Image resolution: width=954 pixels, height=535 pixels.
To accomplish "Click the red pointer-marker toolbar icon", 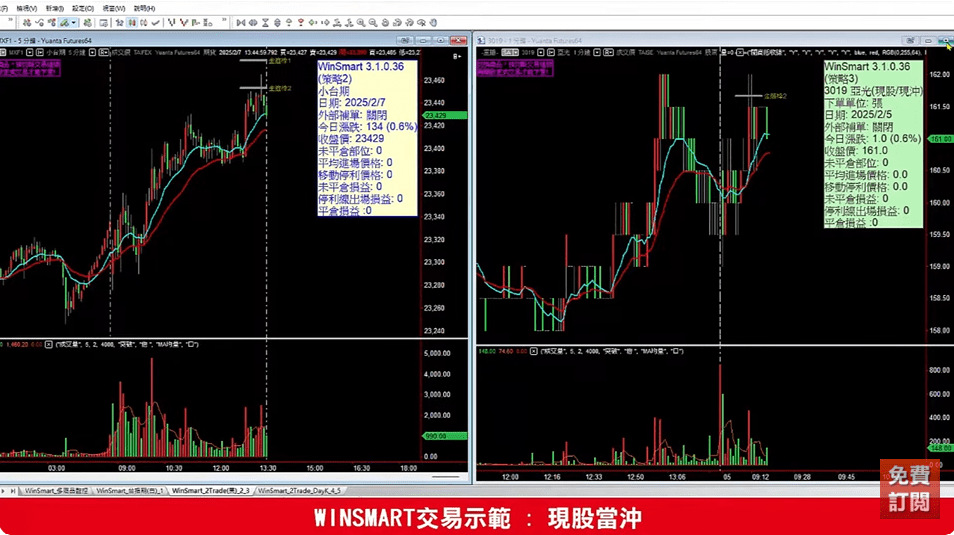I will click(301, 23).
